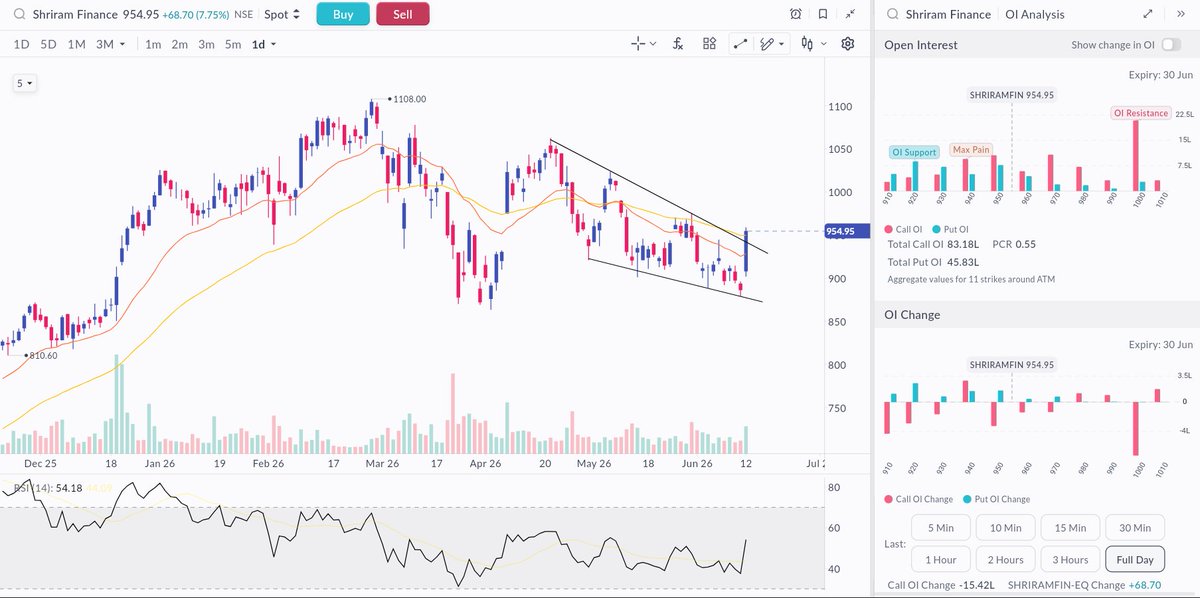Select the trend line drawing tool
The width and height of the screenshot is (1200, 598).
pos(741,44)
